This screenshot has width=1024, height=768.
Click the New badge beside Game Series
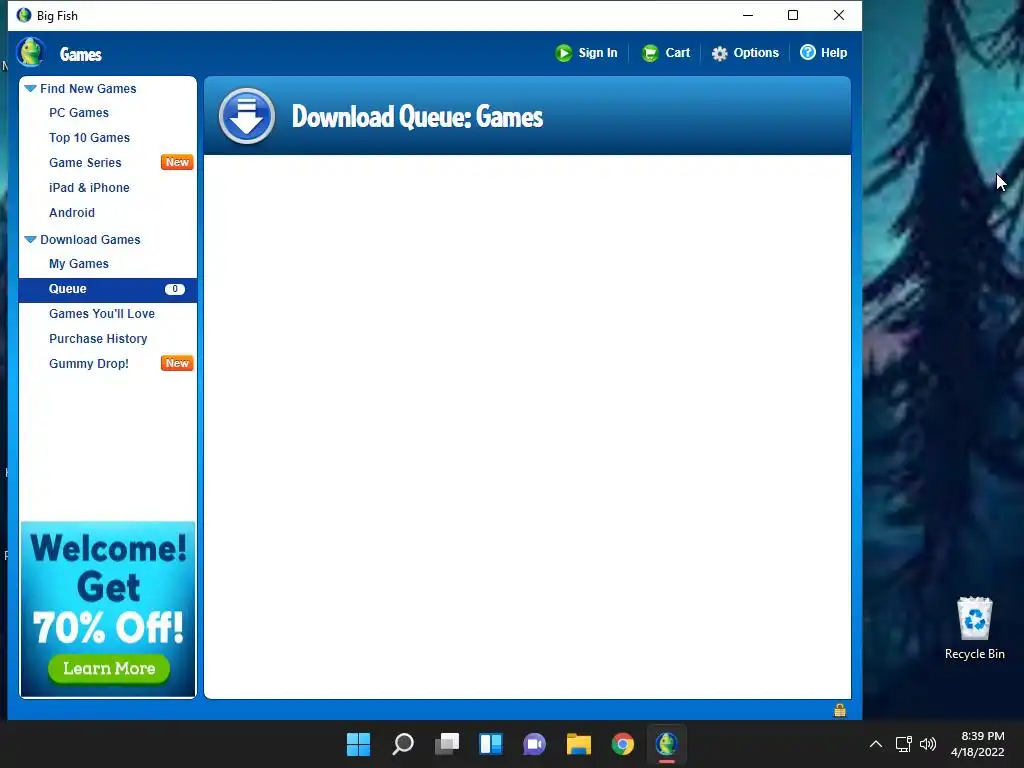[x=177, y=163]
